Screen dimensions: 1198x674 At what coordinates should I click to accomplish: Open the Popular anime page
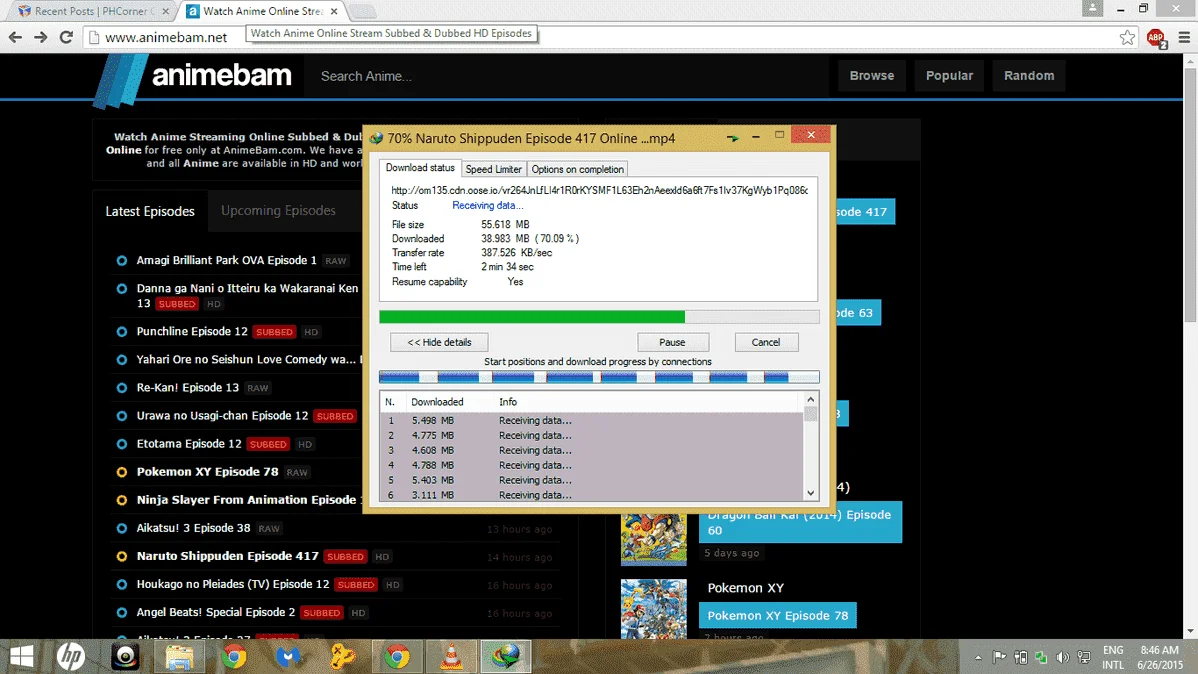tap(949, 76)
